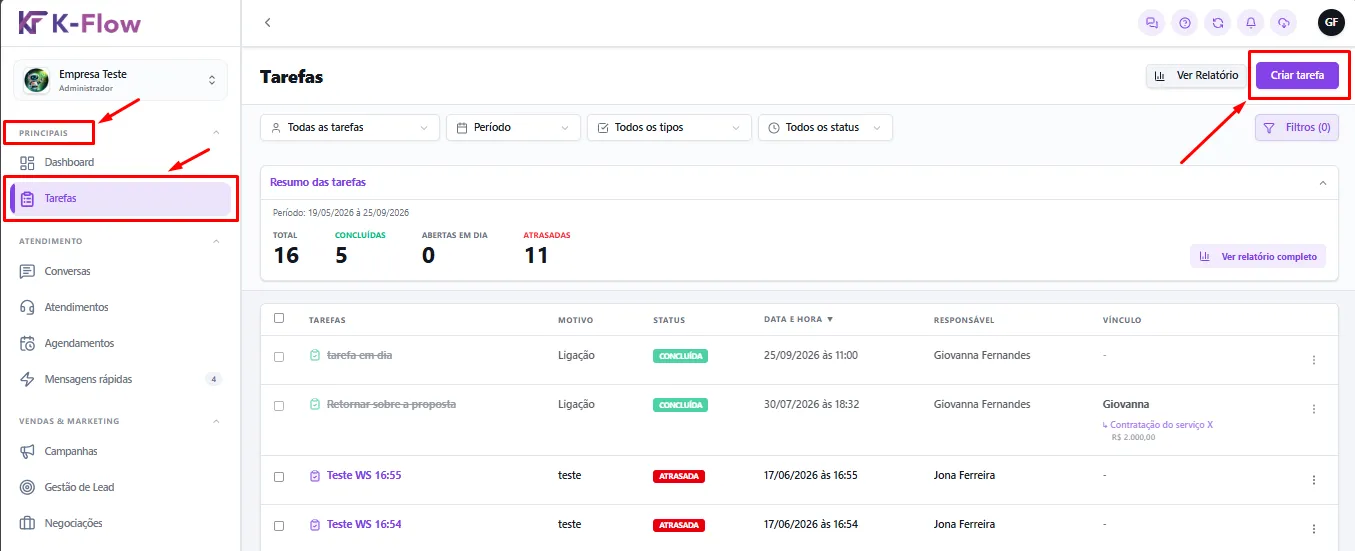Open the Empresa Teste company switcher
1355x551 pixels.
click(x=120, y=80)
